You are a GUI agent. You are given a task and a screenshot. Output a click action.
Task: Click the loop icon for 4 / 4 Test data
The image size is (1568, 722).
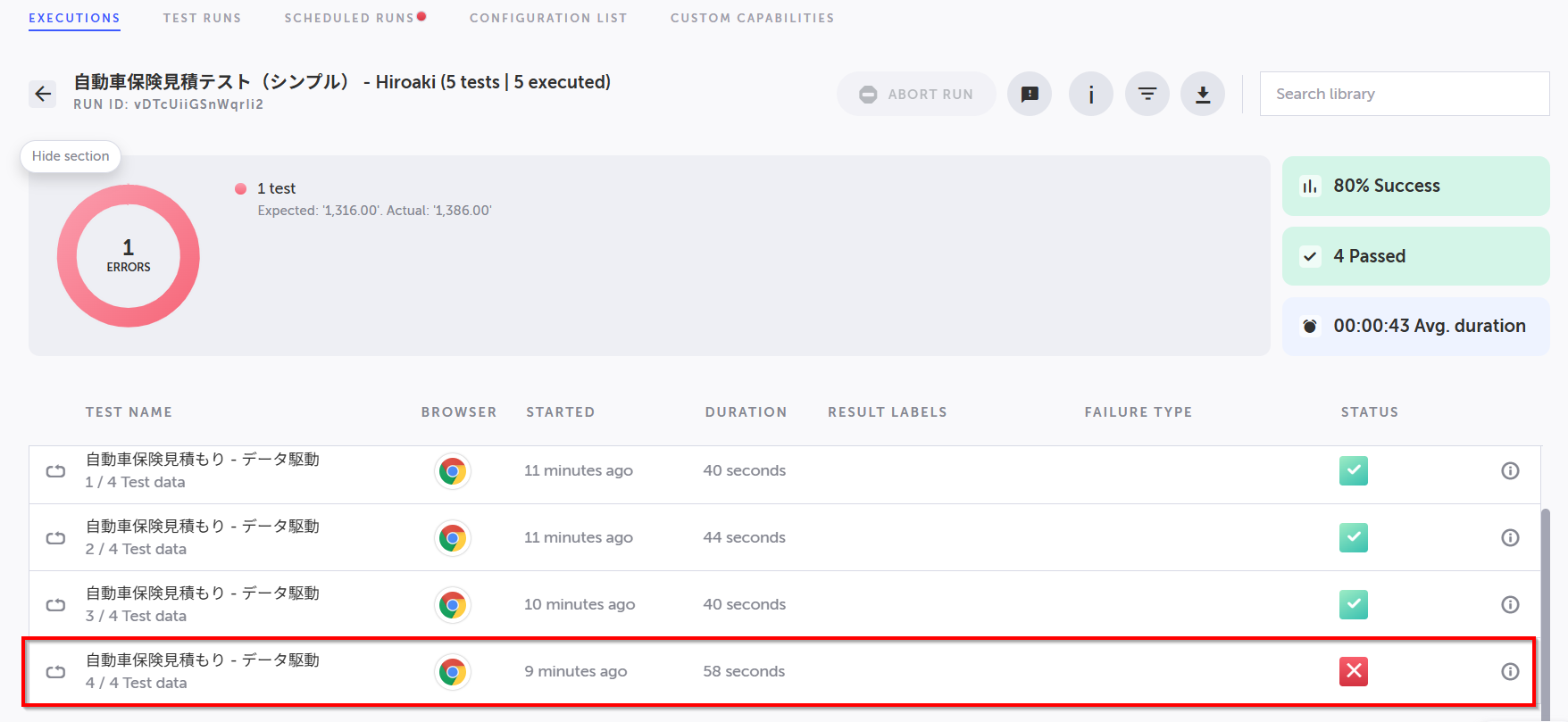tap(56, 672)
